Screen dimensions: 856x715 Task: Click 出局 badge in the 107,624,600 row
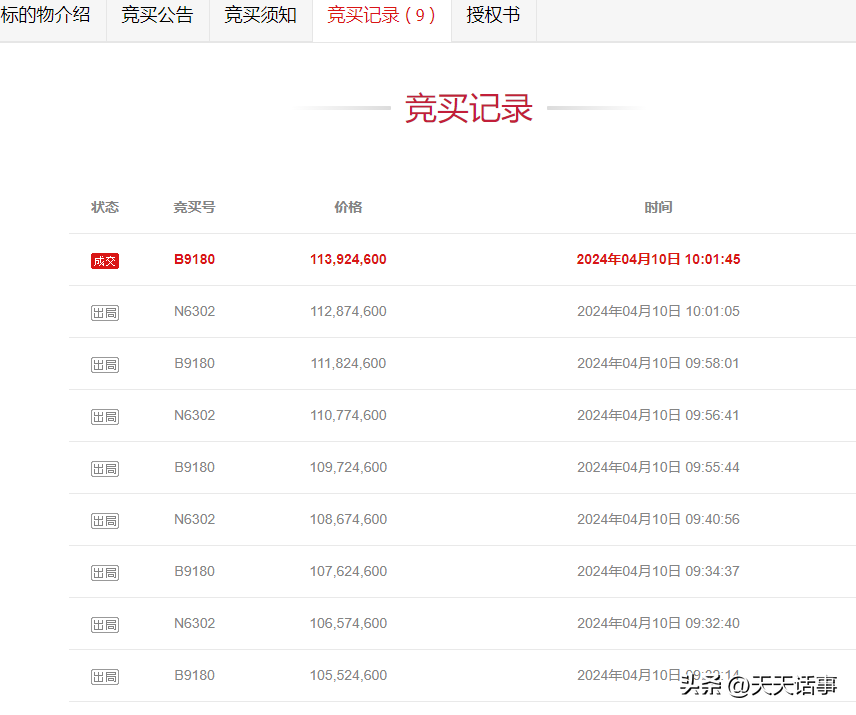pyautogui.click(x=105, y=572)
